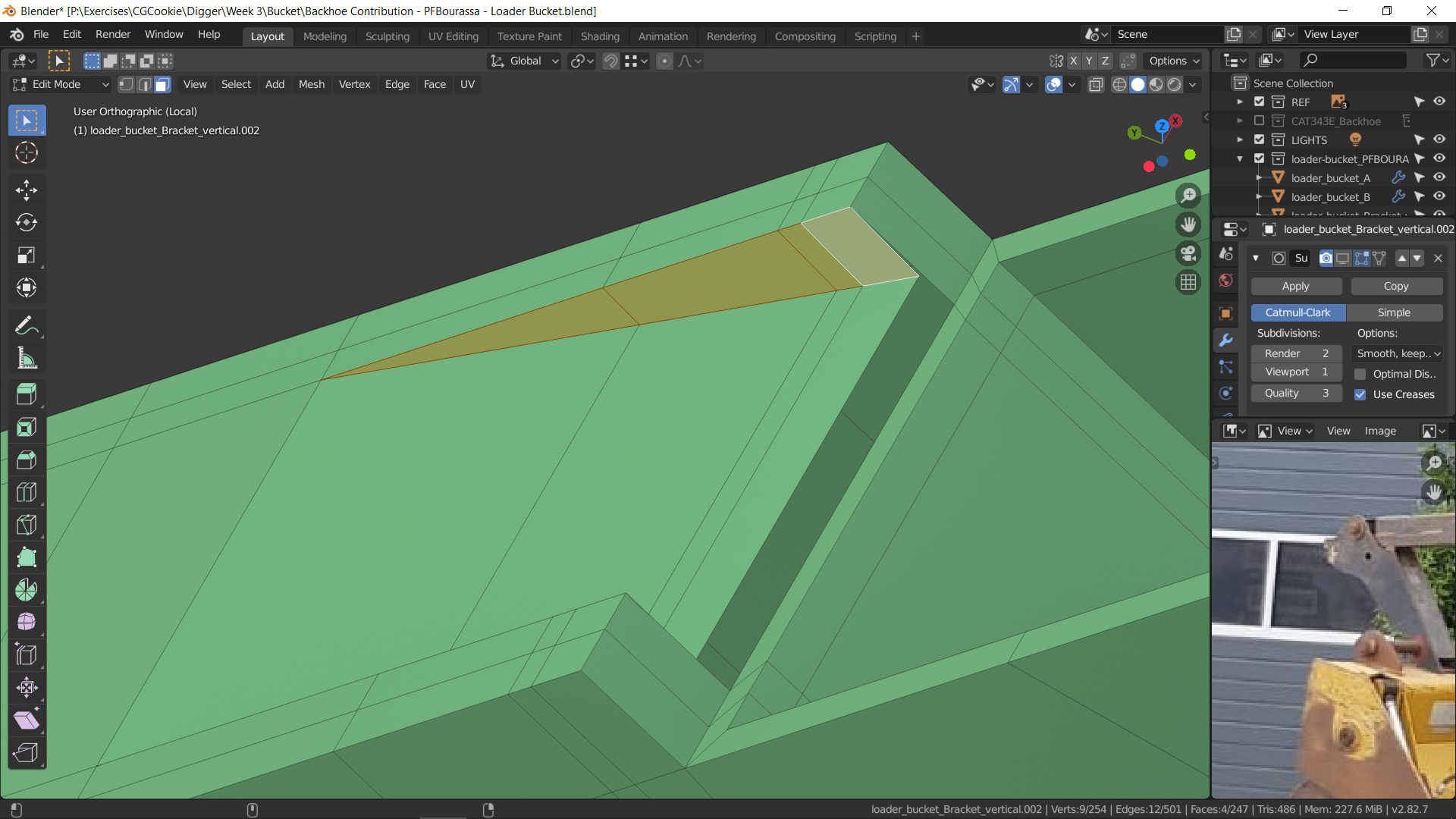Select the Move tool in the toolbar
This screenshot has width=1456, height=819.
[27, 190]
